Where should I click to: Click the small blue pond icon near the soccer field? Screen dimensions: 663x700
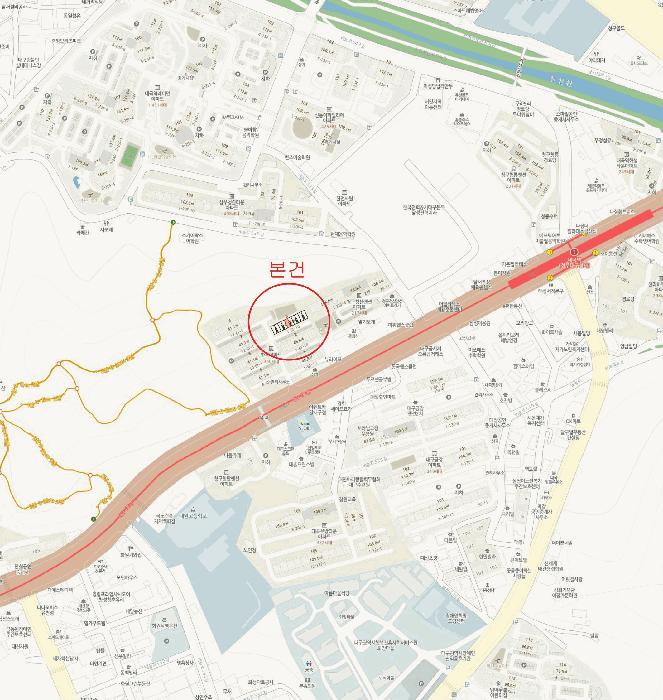[x=77, y=182]
